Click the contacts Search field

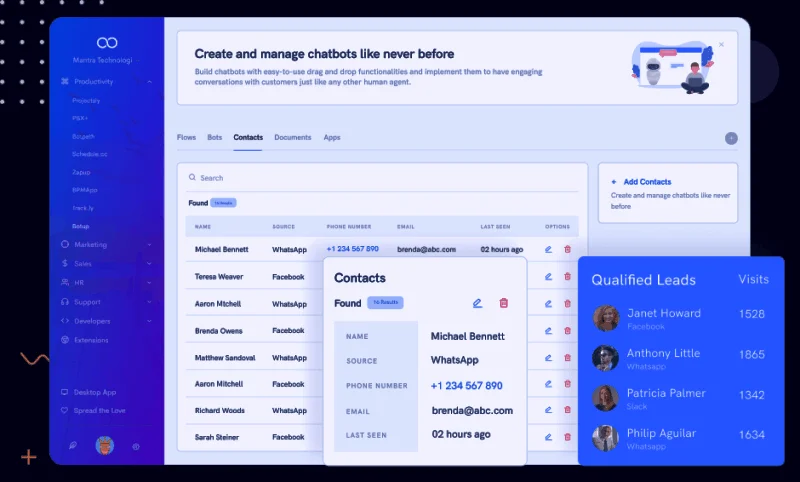tap(383, 178)
